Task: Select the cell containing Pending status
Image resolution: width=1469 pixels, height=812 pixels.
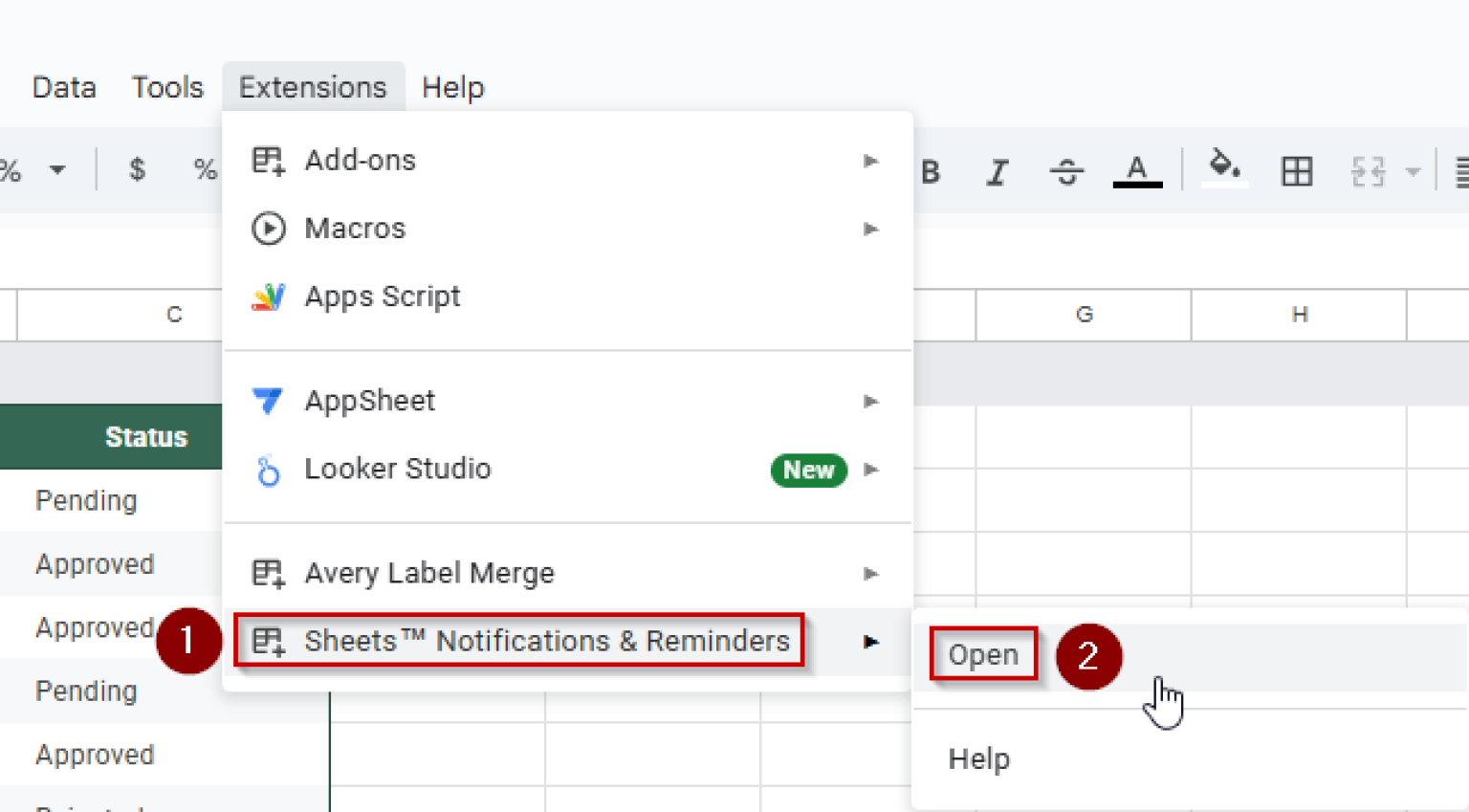Action: point(86,500)
